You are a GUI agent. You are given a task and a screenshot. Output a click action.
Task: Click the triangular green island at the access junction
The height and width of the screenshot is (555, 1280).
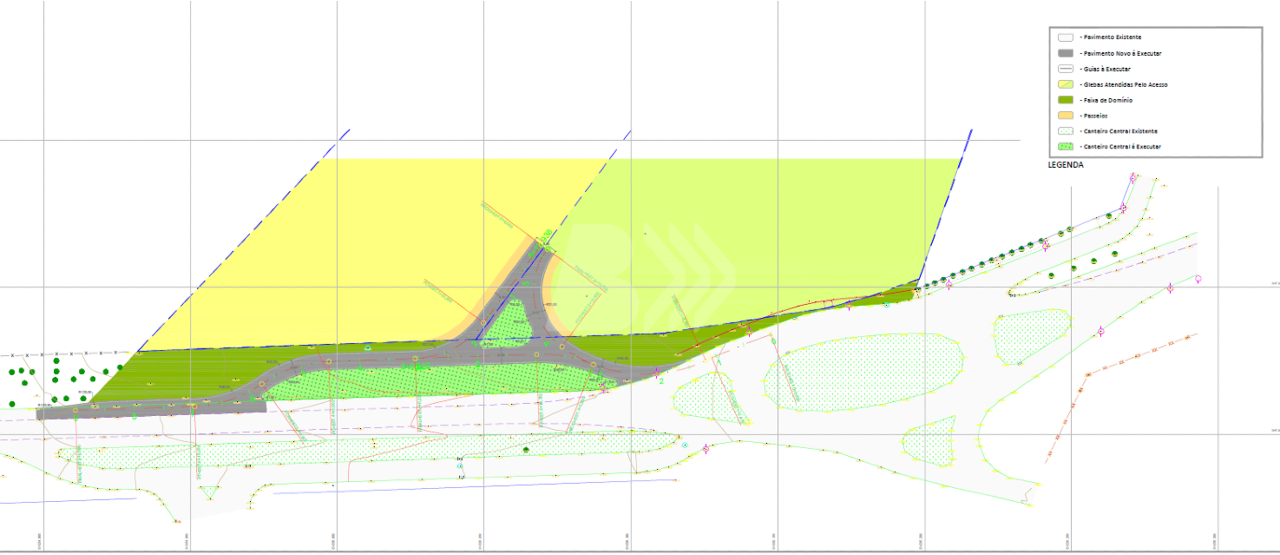509,325
